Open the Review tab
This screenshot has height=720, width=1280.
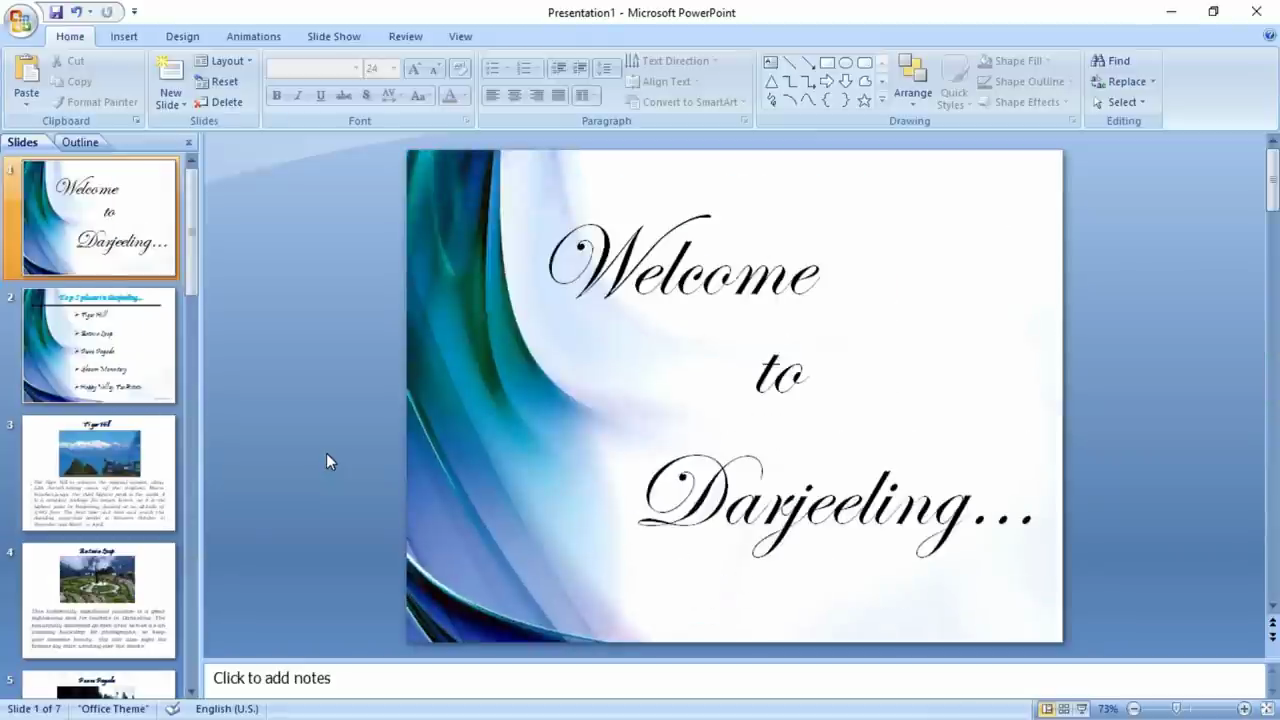coord(405,36)
